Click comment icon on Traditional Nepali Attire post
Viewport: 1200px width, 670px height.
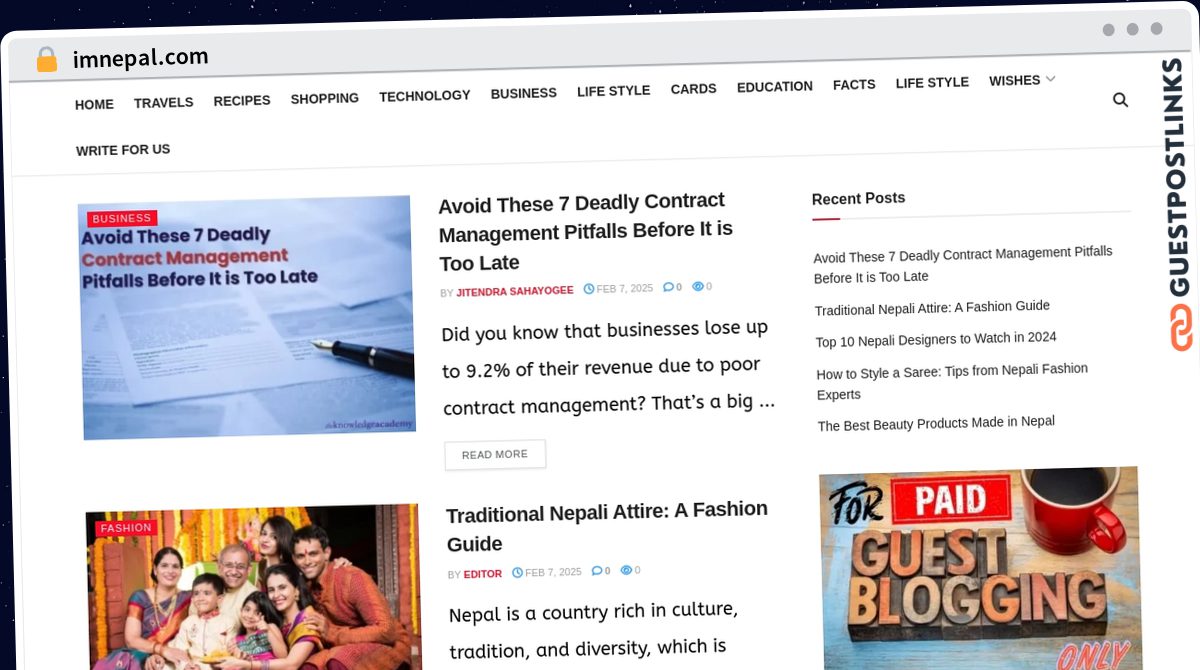click(597, 571)
